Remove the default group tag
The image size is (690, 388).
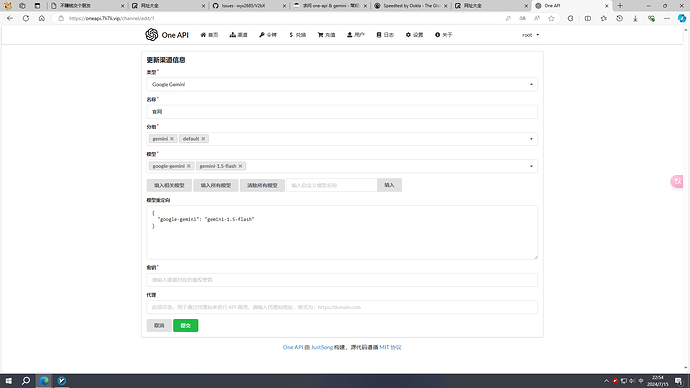tap(203, 139)
